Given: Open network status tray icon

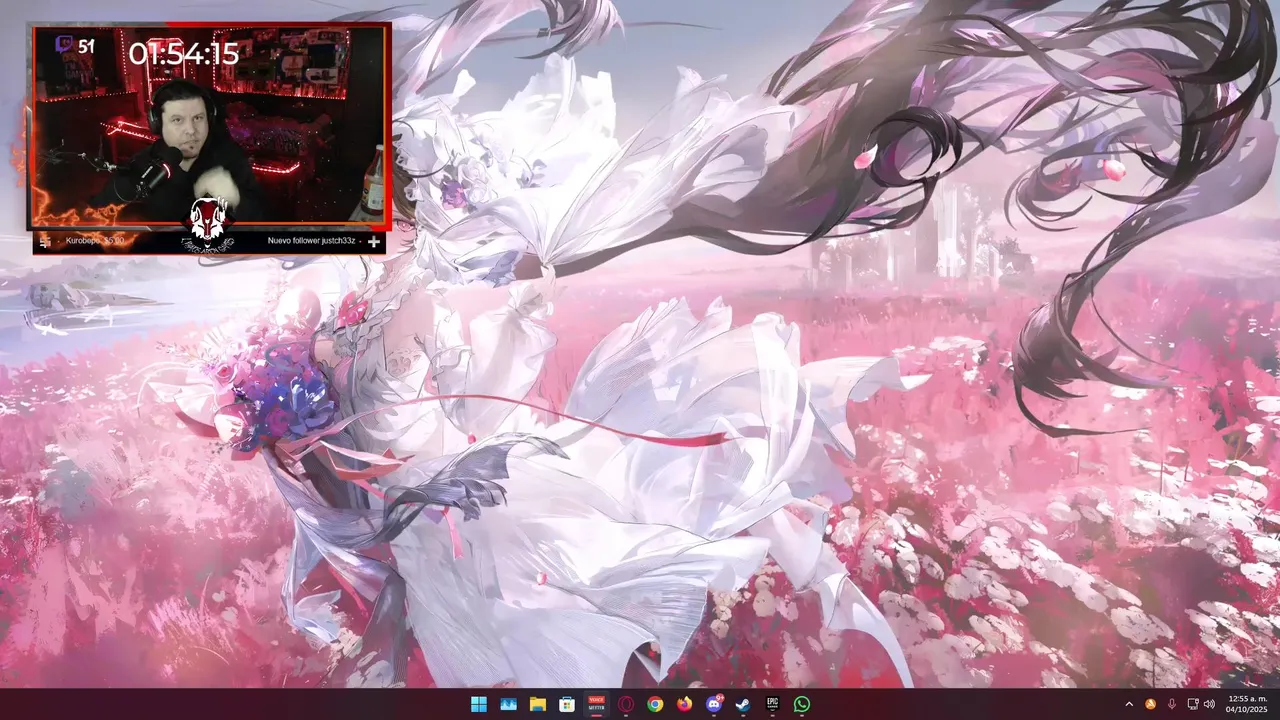Looking at the screenshot, I should click(x=1192, y=704).
